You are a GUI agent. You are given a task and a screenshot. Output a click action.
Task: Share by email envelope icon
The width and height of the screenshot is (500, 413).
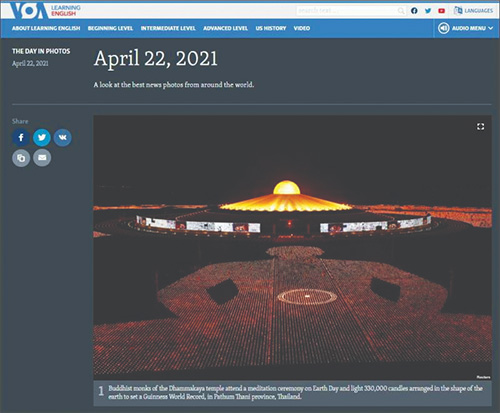coord(42,157)
